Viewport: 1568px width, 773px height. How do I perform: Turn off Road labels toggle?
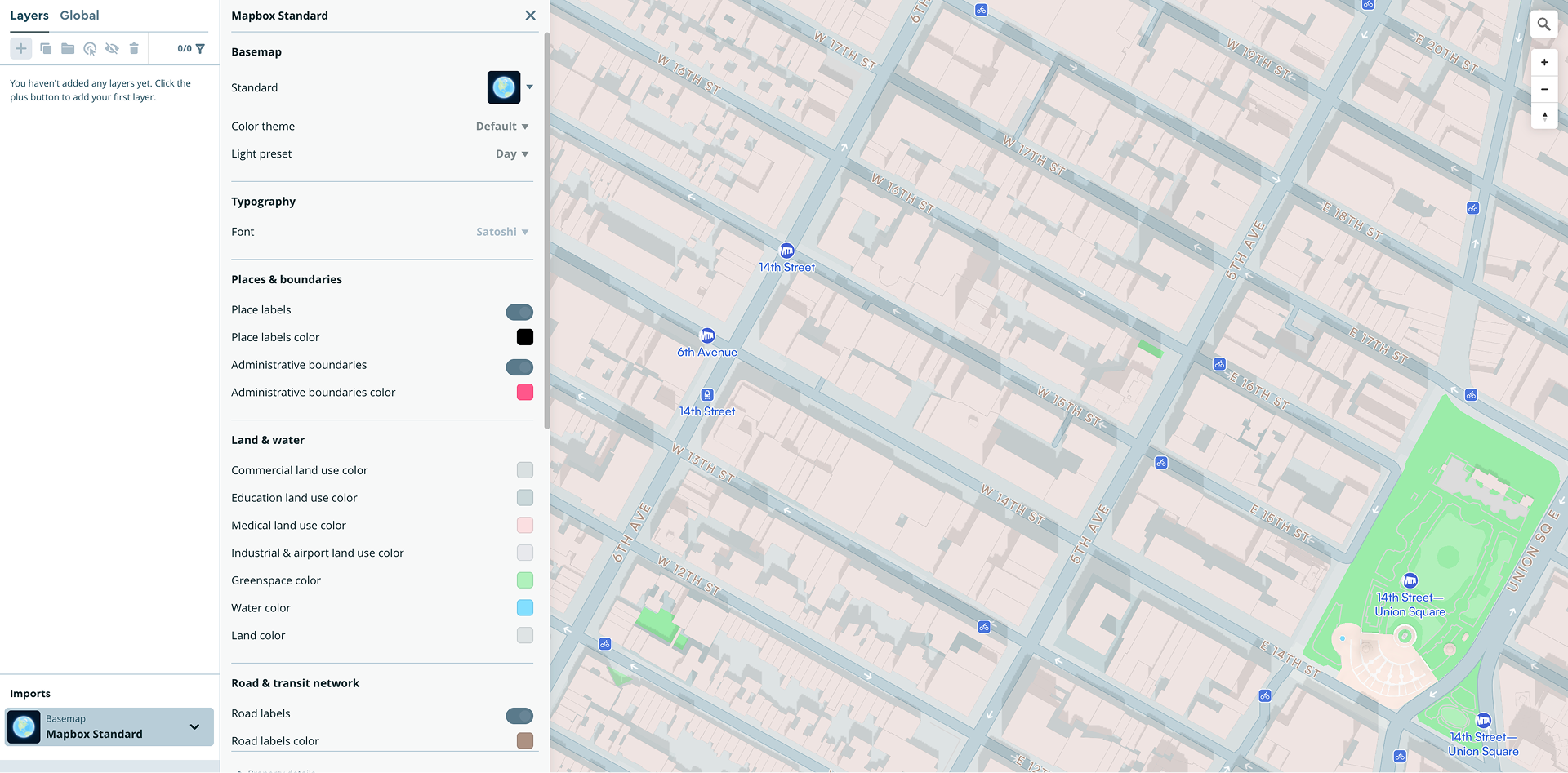pos(519,716)
